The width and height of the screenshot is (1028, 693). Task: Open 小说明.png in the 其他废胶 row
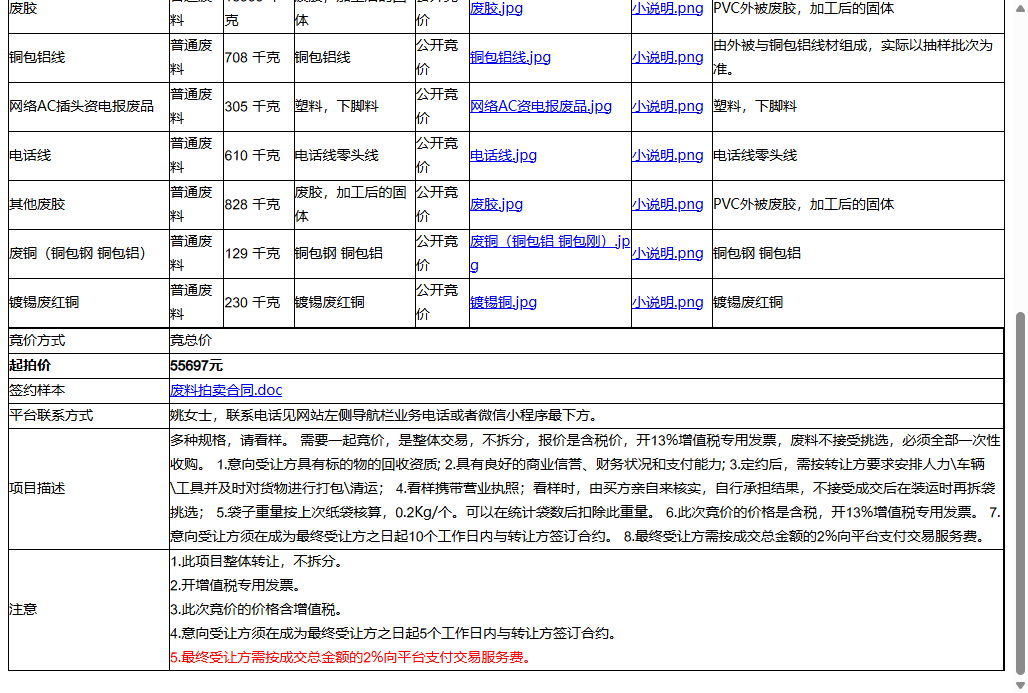[x=667, y=205]
